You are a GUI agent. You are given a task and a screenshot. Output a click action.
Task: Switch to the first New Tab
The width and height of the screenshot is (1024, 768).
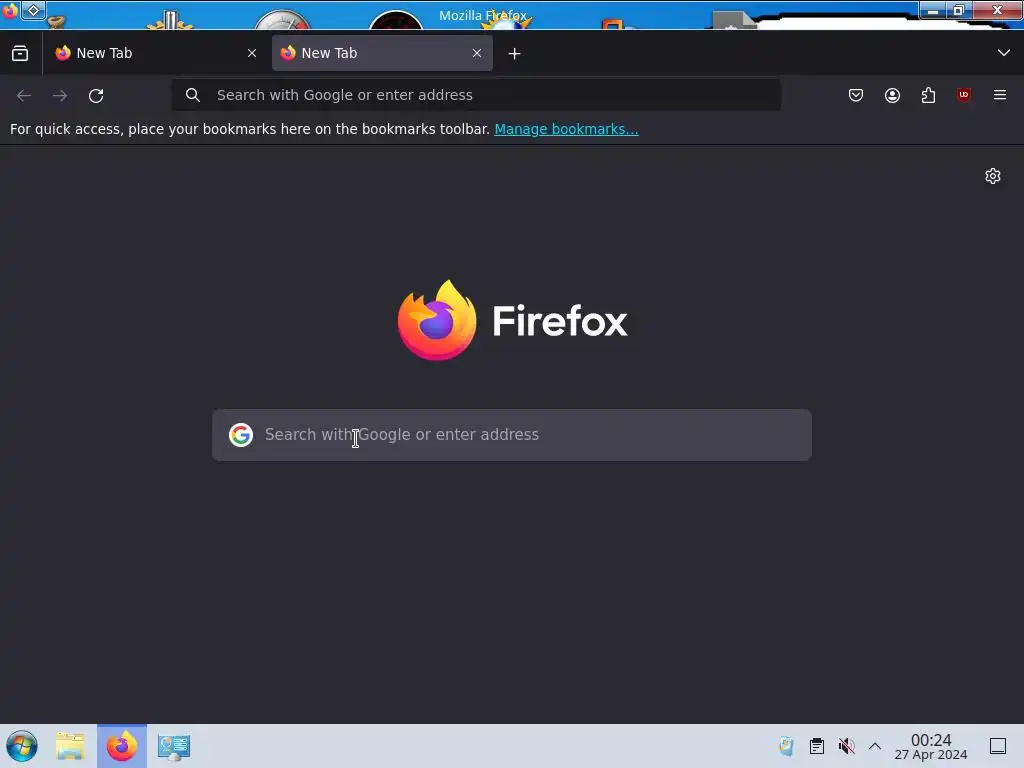coord(155,53)
